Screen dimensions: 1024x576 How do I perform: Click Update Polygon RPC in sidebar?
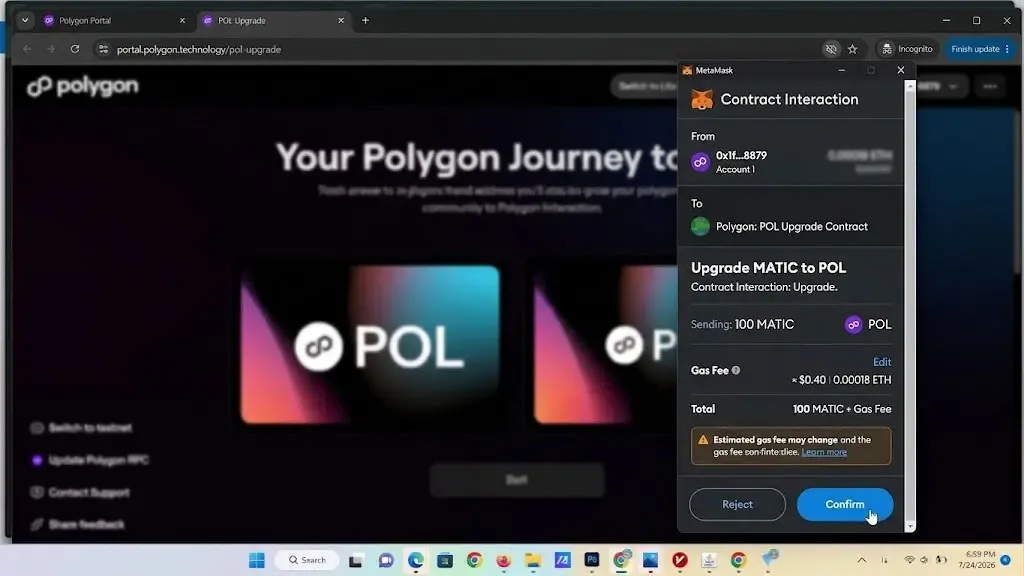pyautogui.click(x=90, y=460)
